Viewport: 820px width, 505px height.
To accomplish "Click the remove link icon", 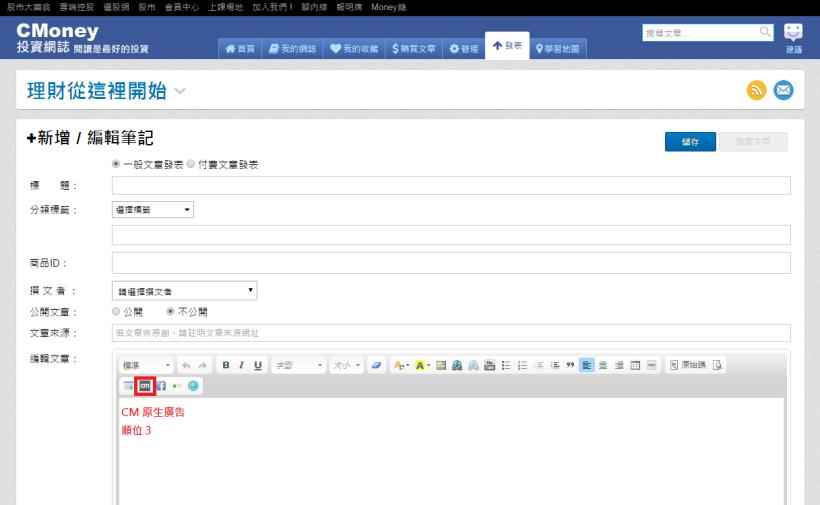I will [x=473, y=365].
